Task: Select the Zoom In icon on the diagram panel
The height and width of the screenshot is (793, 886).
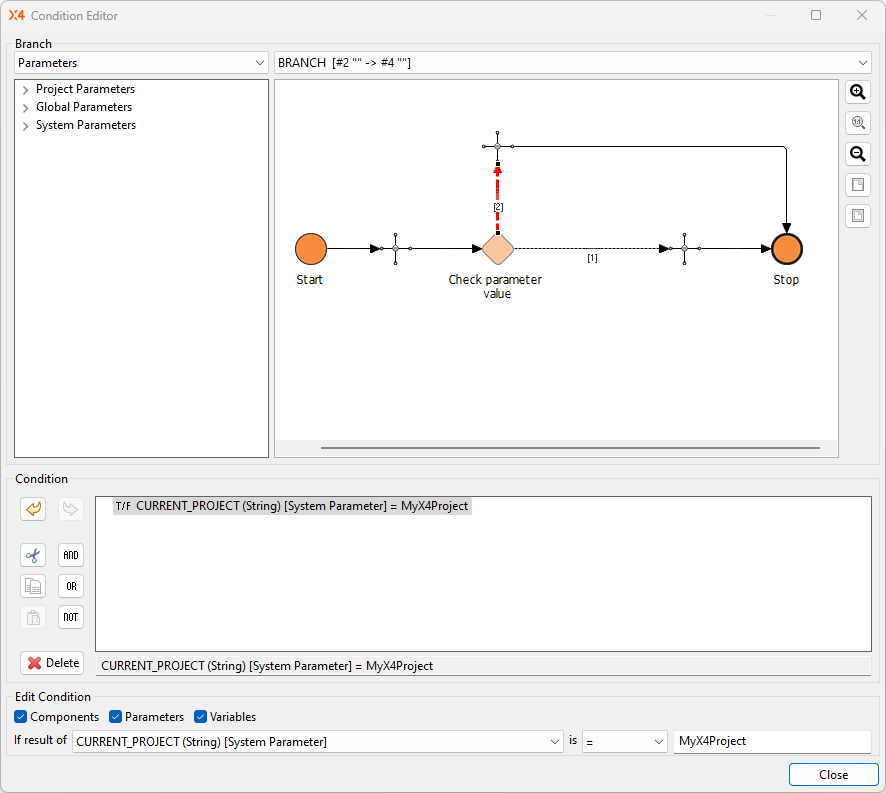Action: pyautogui.click(x=857, y=92)
